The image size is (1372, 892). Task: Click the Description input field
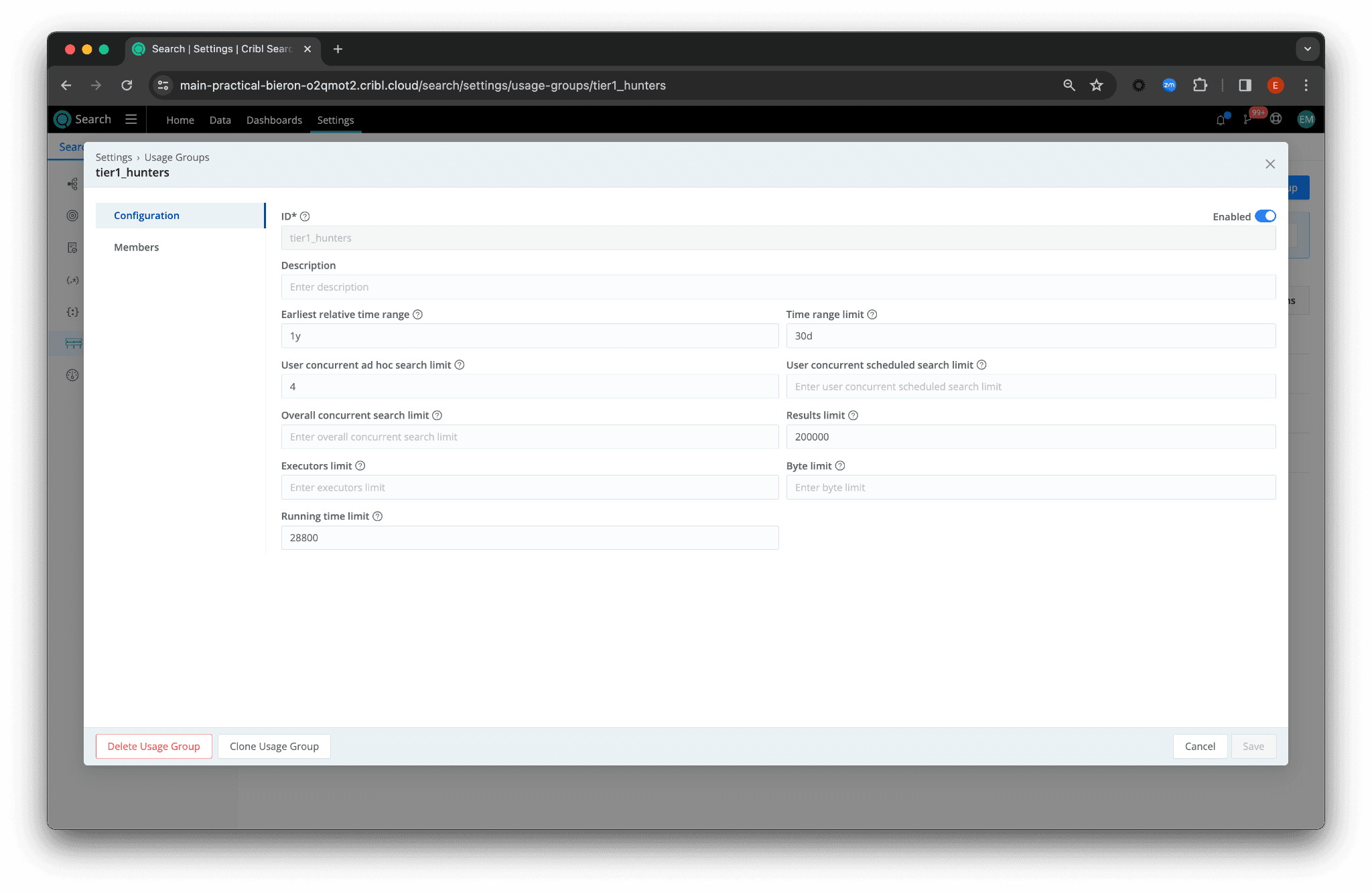[778, 287]
